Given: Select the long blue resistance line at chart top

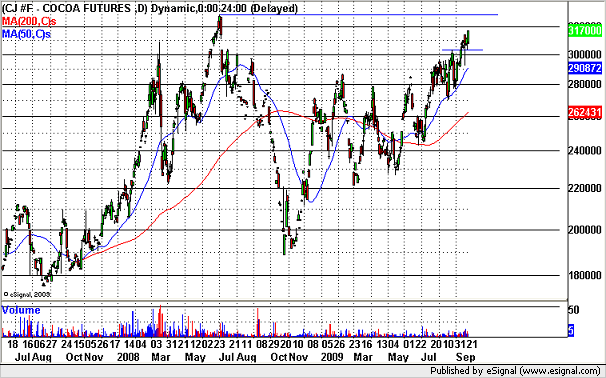Looking at the screenshot, I should coord(359,15).
